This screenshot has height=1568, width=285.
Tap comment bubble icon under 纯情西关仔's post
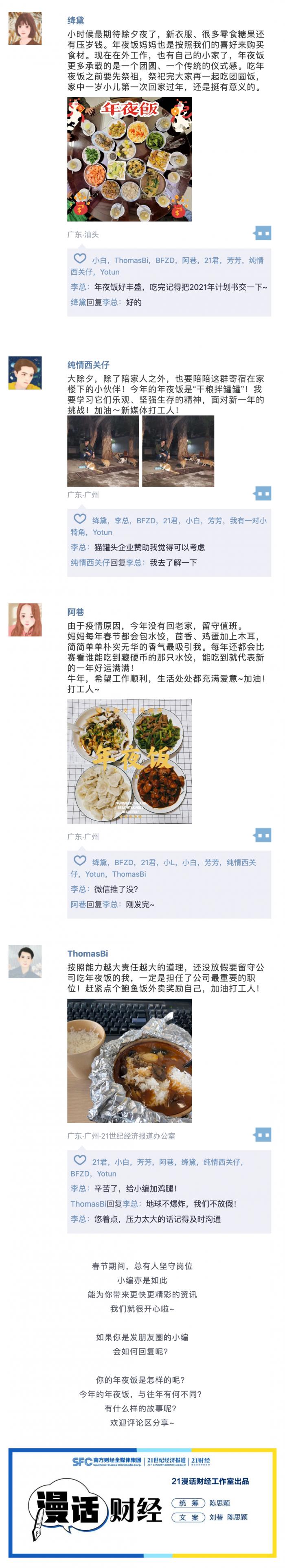(263, 493)
